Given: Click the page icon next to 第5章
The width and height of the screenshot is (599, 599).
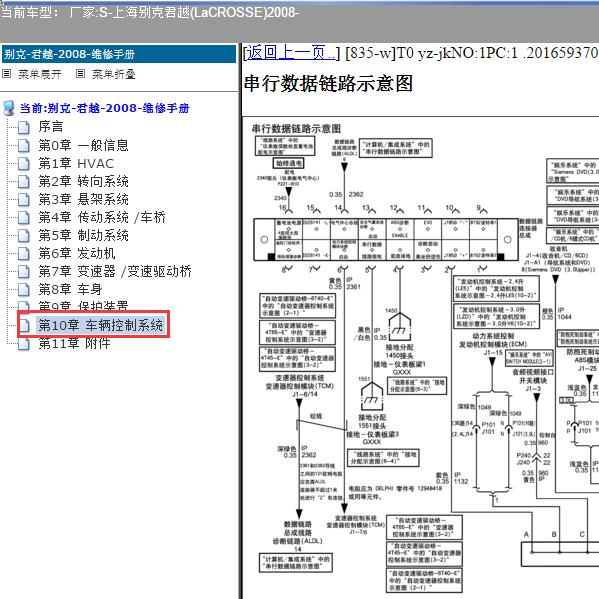Looking at the screenshot, I should [24, 236].
